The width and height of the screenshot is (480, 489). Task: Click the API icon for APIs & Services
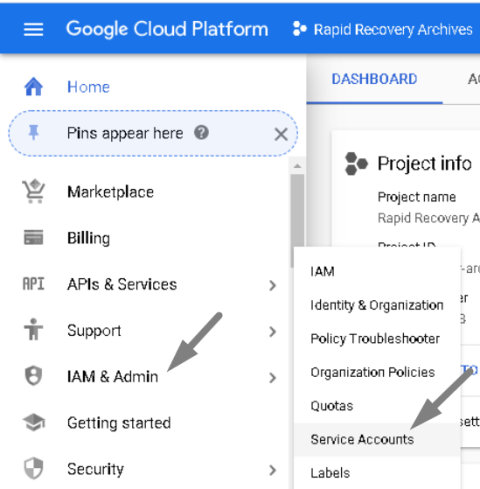pyautogui.click(x=33, y=284)
